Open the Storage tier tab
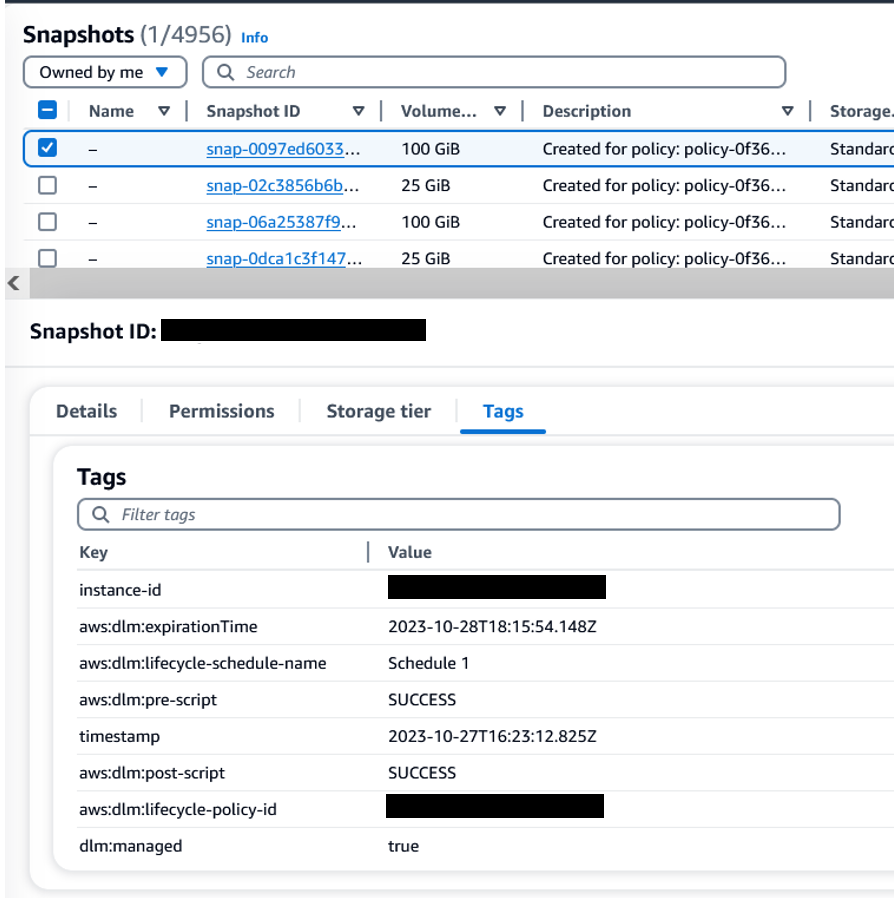This screenshot has width=894, height=898. coord(378,411)
